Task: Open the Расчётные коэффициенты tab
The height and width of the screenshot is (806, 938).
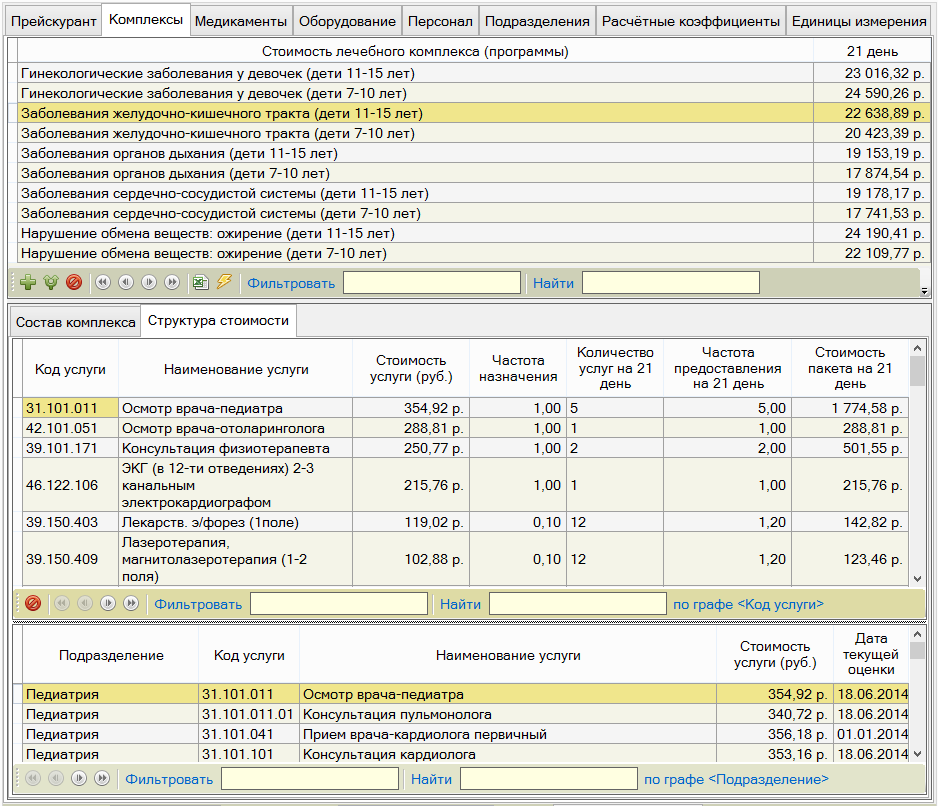Action: [x=690, y=21]
